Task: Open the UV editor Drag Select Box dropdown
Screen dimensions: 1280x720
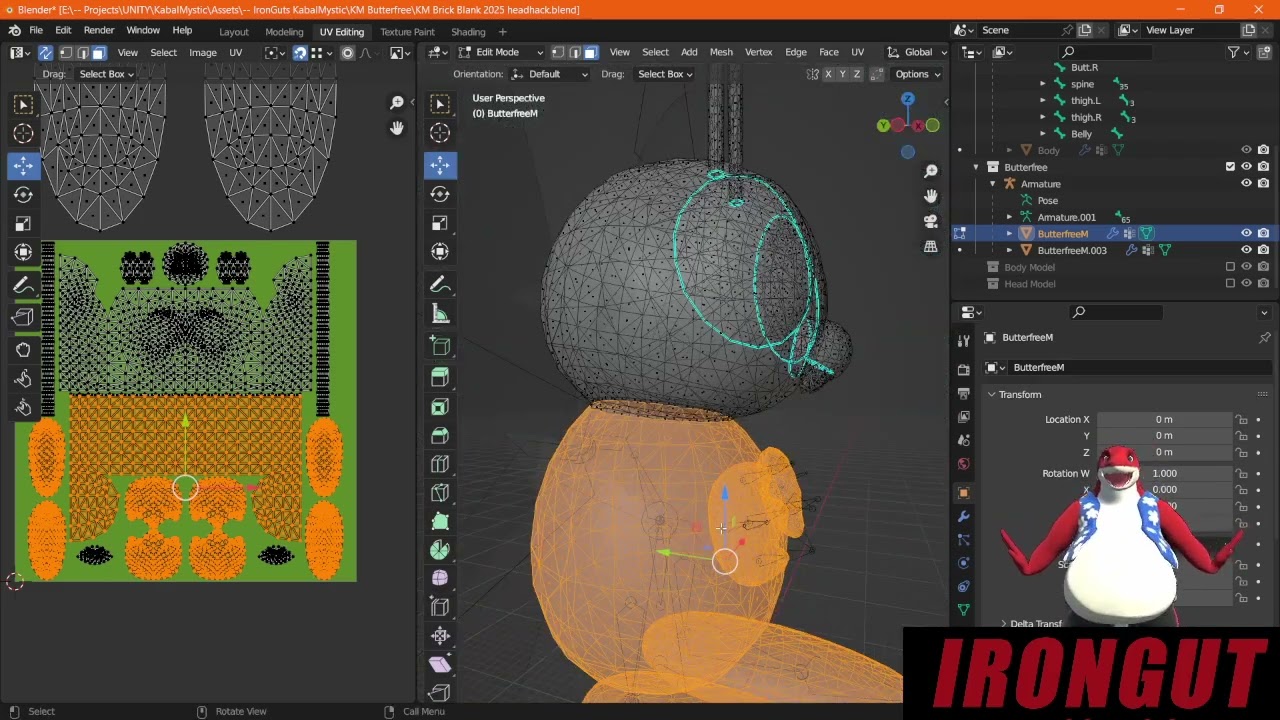Action: (106, 74)
